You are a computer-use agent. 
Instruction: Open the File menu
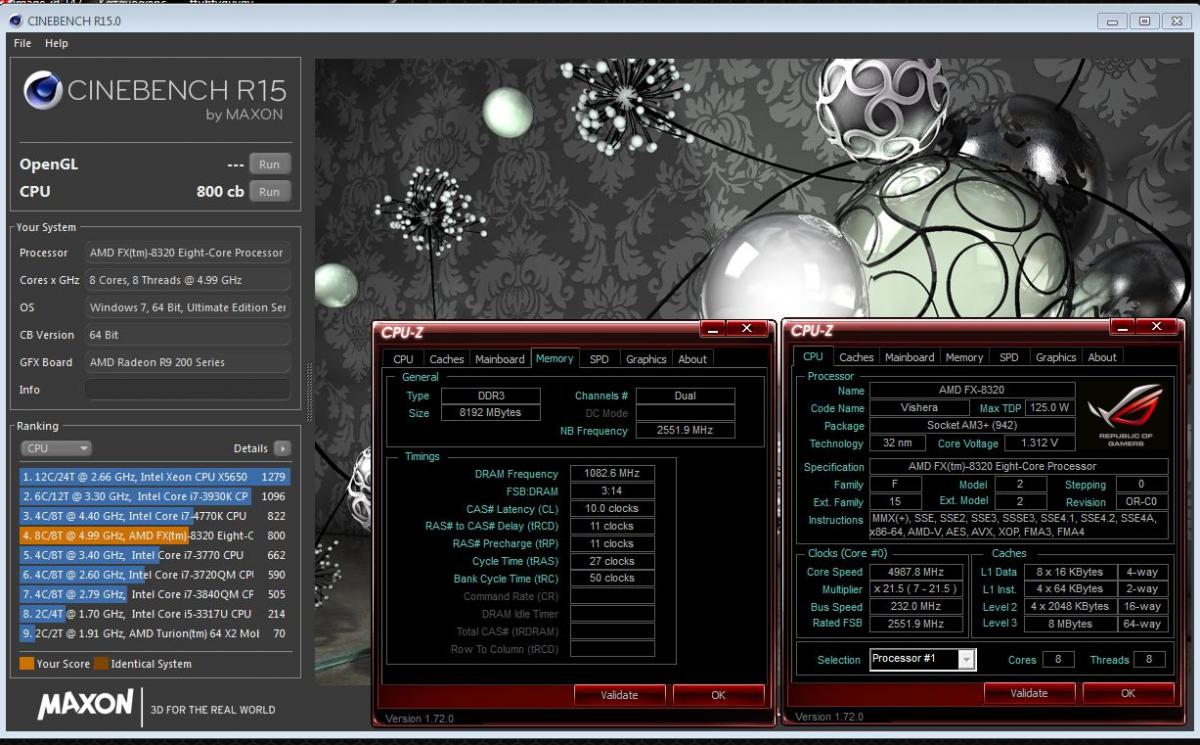point(22,43)
